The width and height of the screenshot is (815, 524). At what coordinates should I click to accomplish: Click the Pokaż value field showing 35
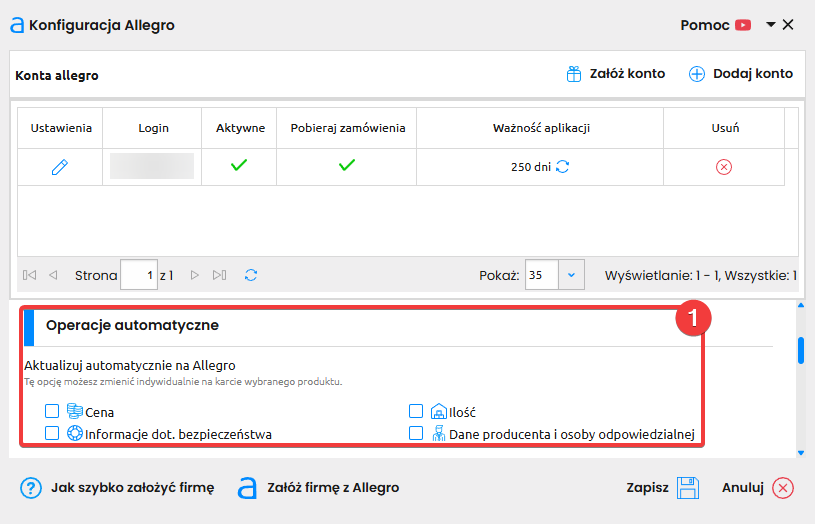click(542, 275)
